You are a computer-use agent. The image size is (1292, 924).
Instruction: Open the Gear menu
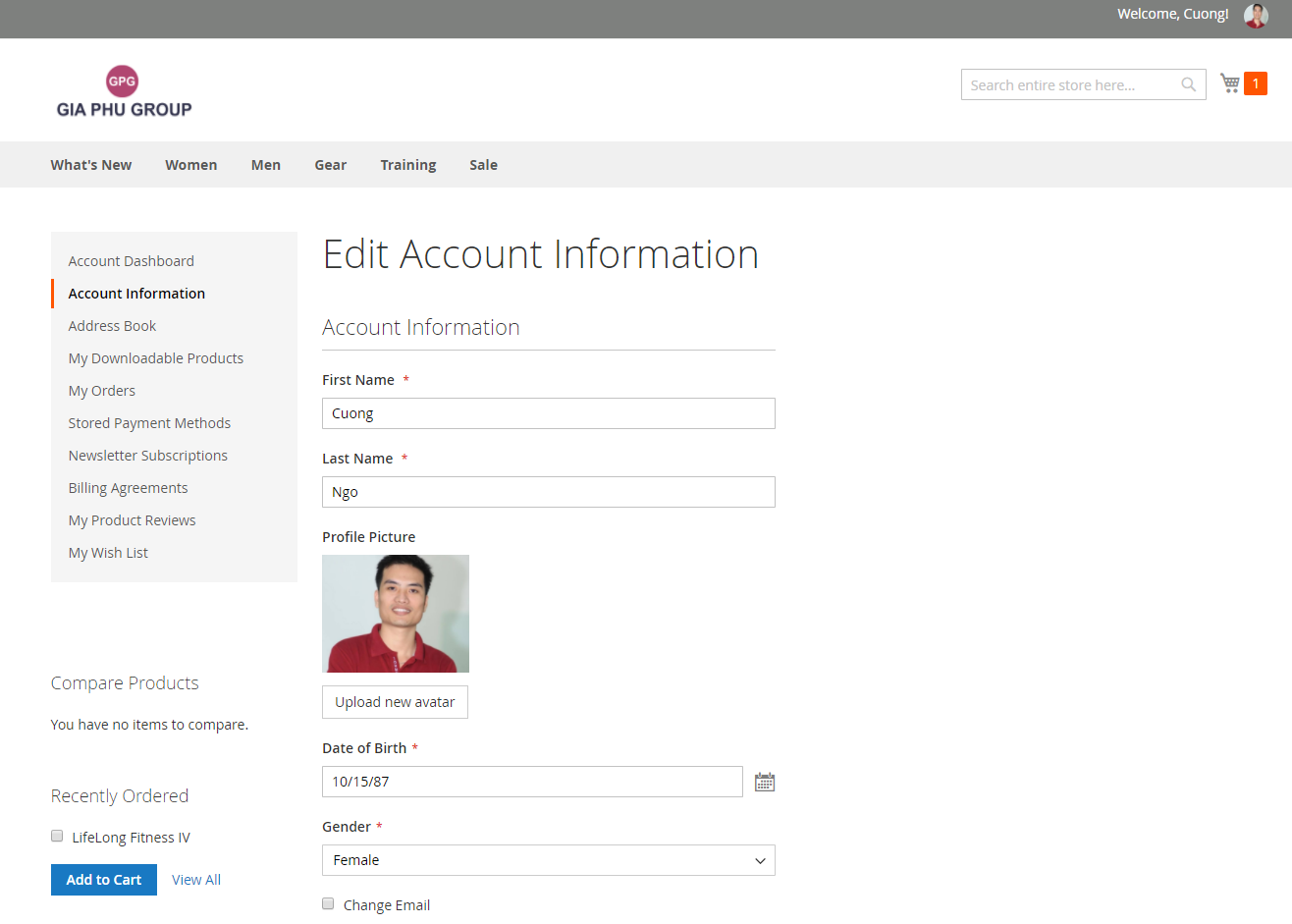click(331, 165)
